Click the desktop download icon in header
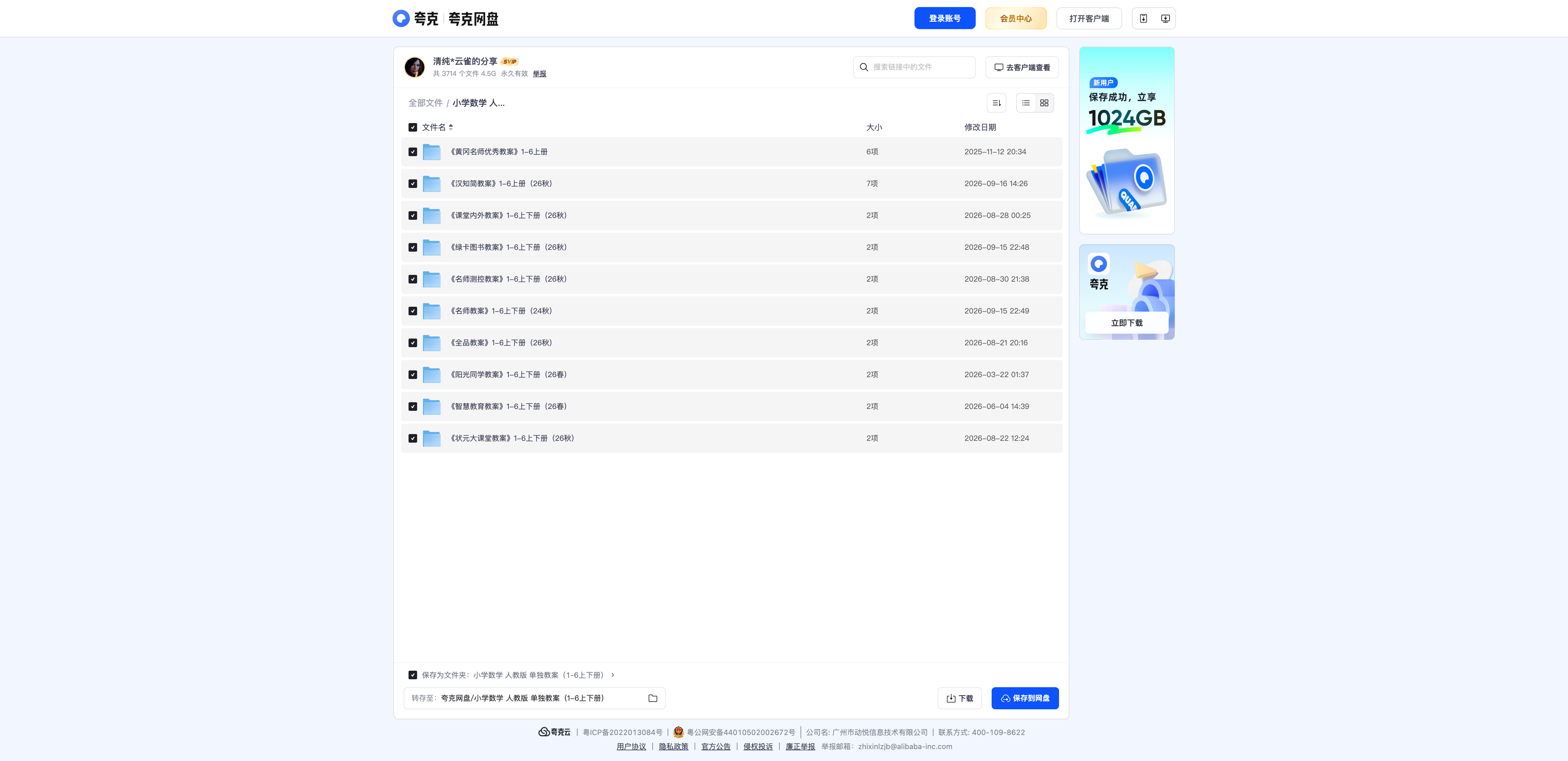 tap(1165, 18)
